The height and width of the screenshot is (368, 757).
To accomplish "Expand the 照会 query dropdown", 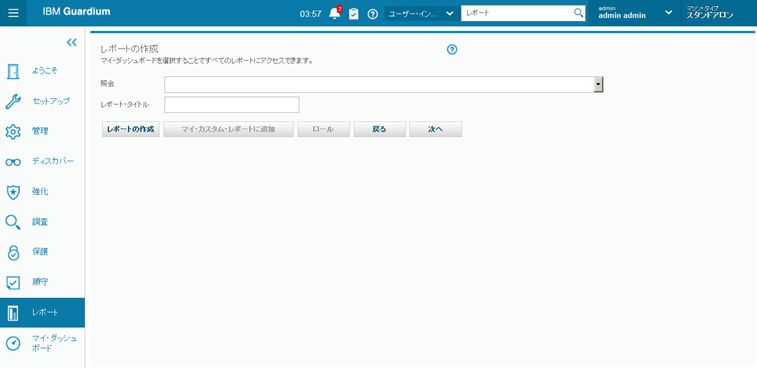I will pos(599,85).
